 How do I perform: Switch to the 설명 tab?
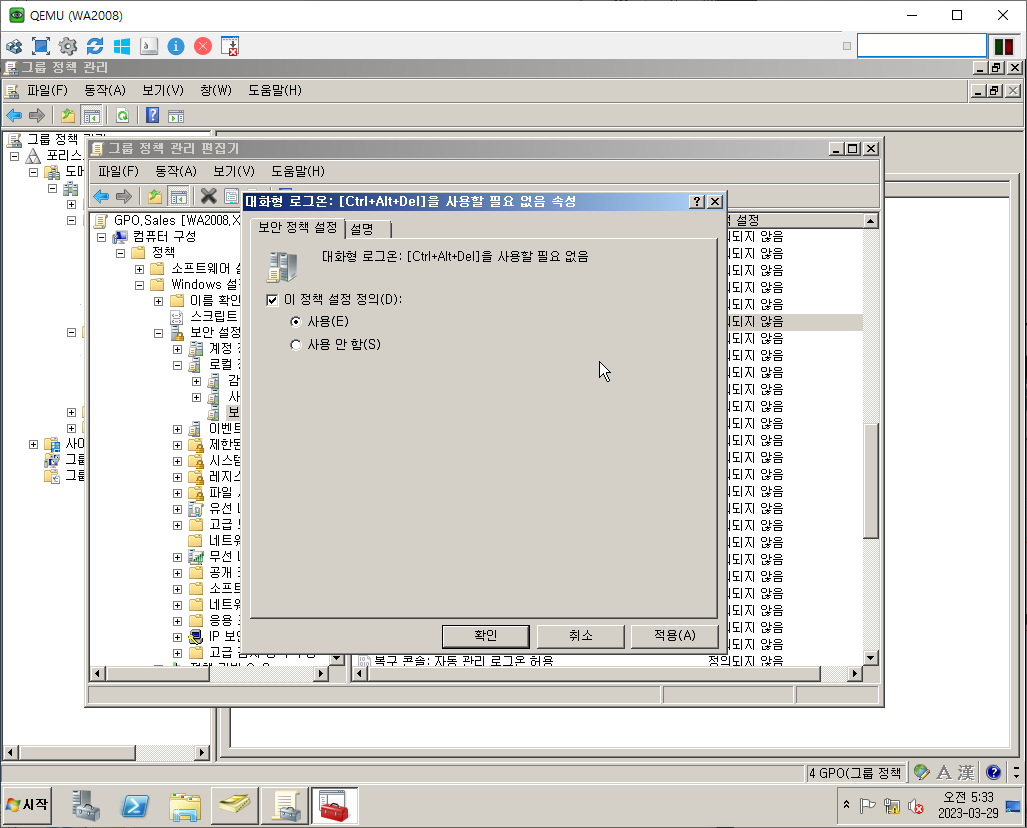(362, 229)
